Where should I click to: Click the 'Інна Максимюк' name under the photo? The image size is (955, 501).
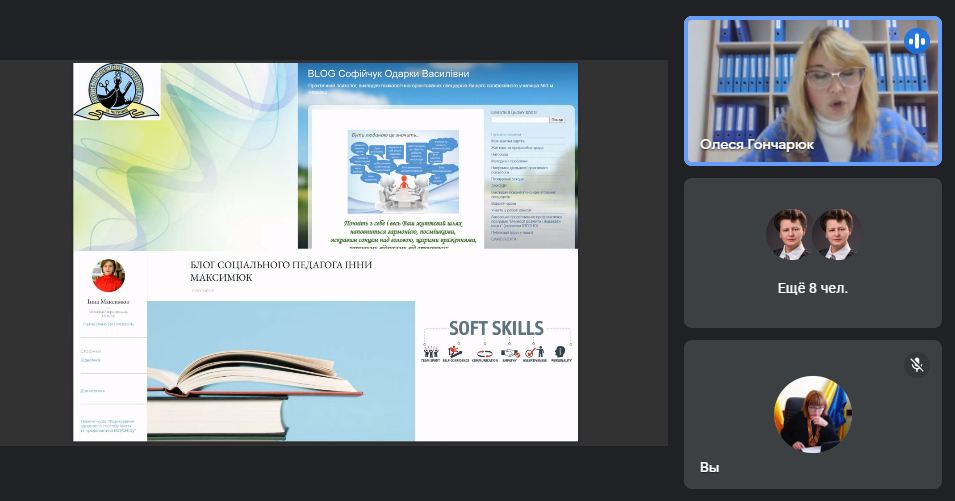click(x=108, y=302)
